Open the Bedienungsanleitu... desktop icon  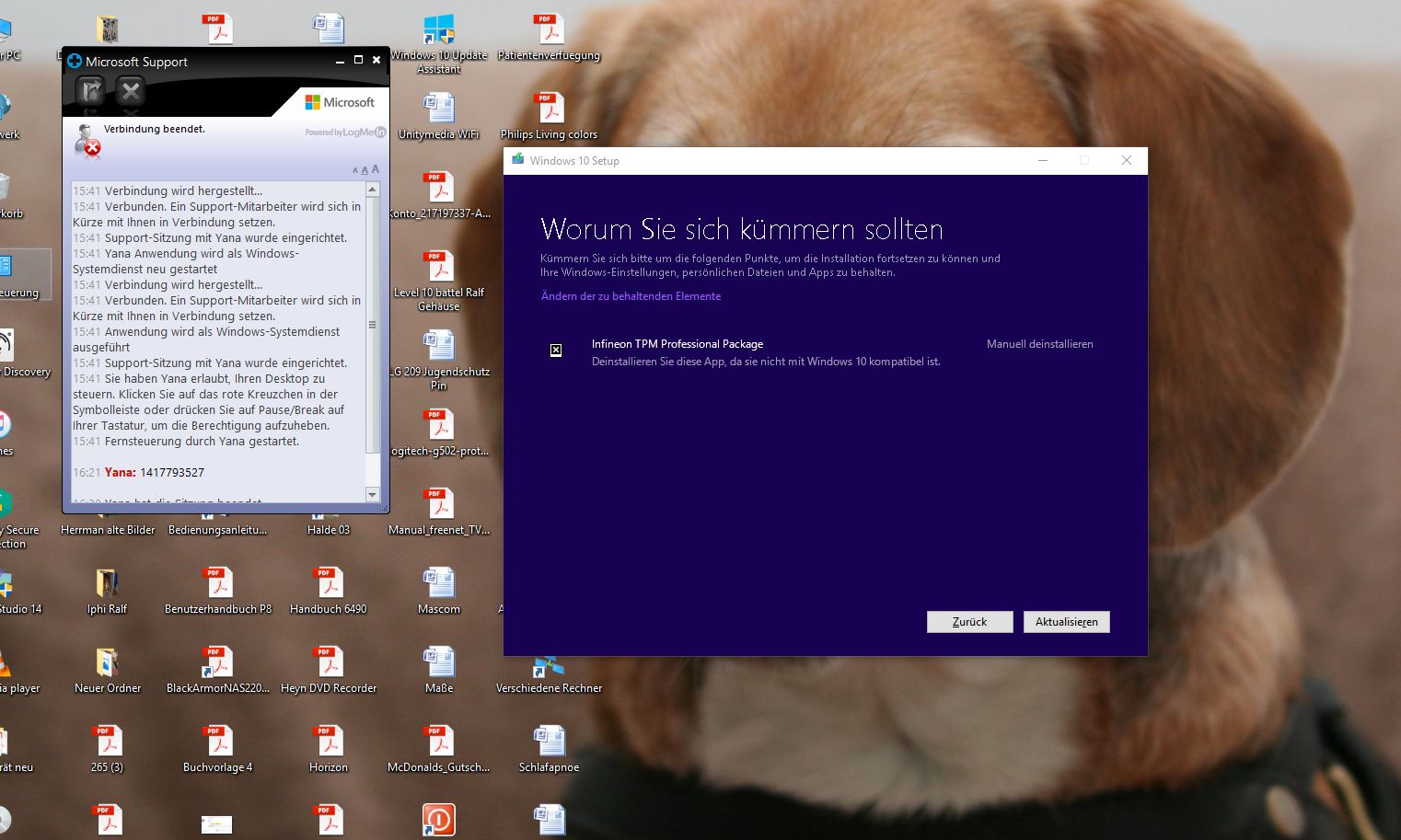click(x=218, y=530)
